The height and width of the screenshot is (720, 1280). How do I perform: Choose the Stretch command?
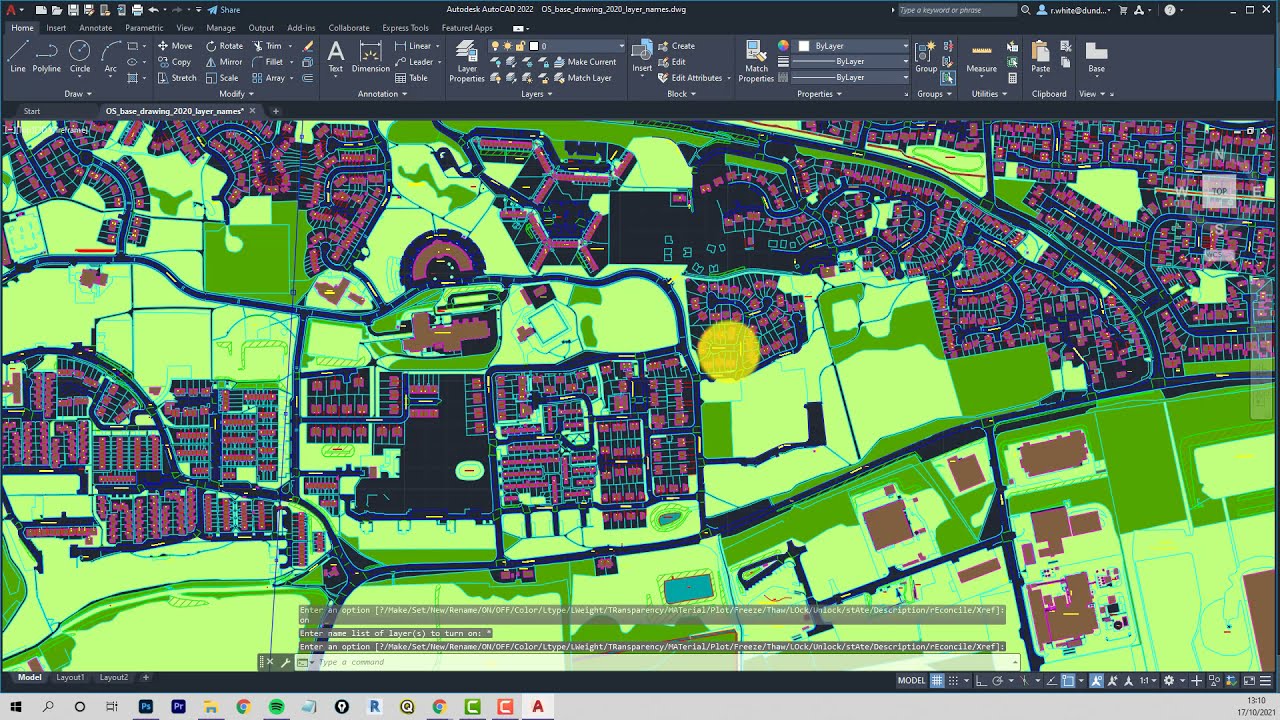[177, 78]
